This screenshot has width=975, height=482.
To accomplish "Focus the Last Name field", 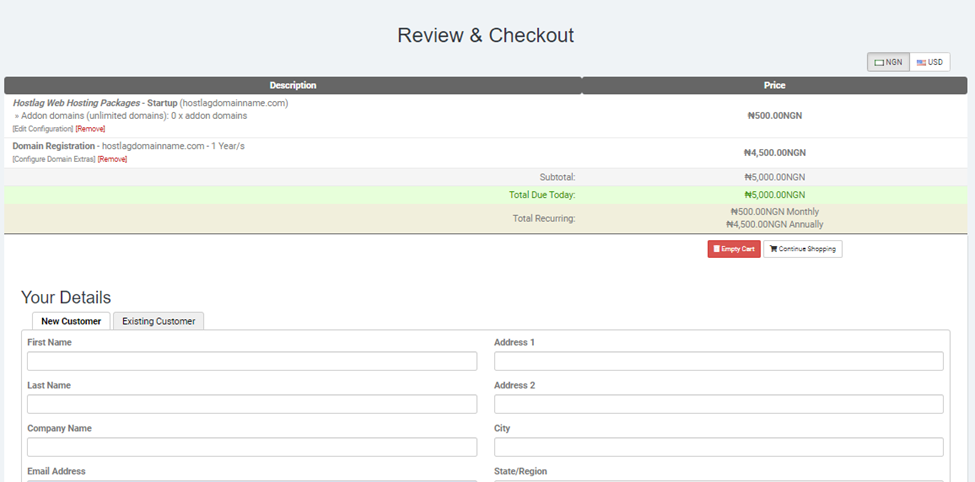I will coord(252,404).
